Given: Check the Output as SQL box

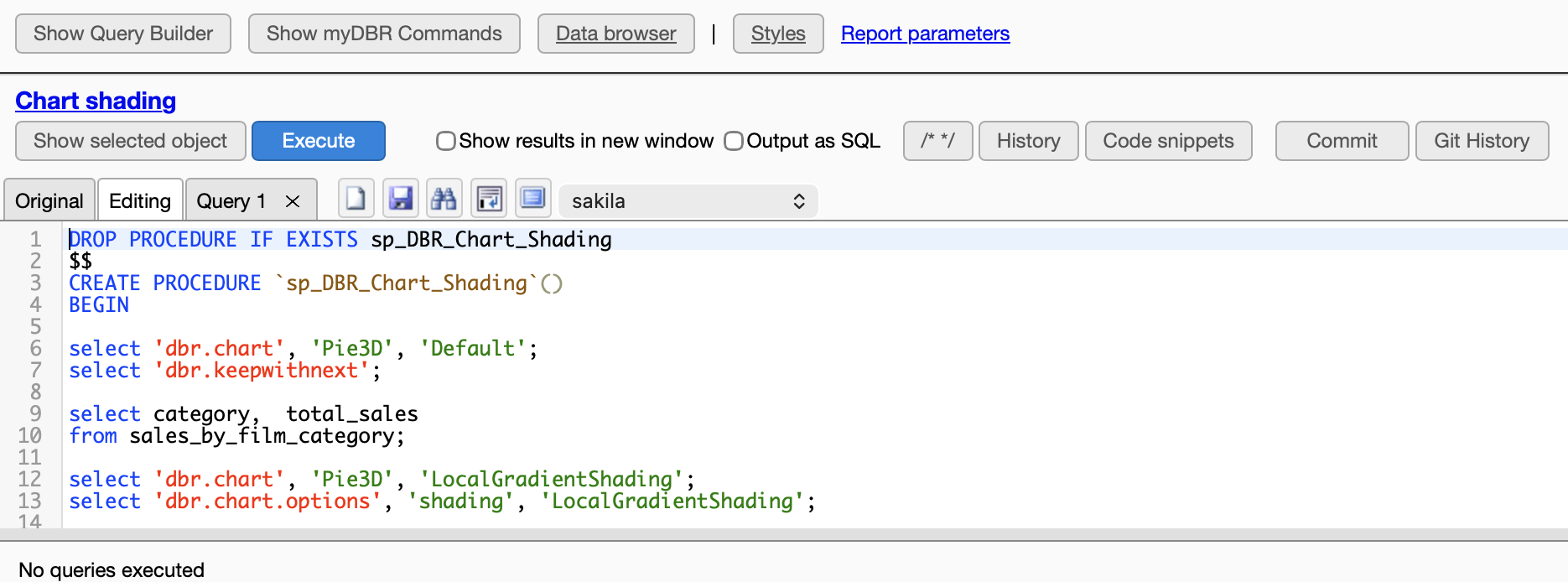Looking at the screenshot, I should [734, 141].
